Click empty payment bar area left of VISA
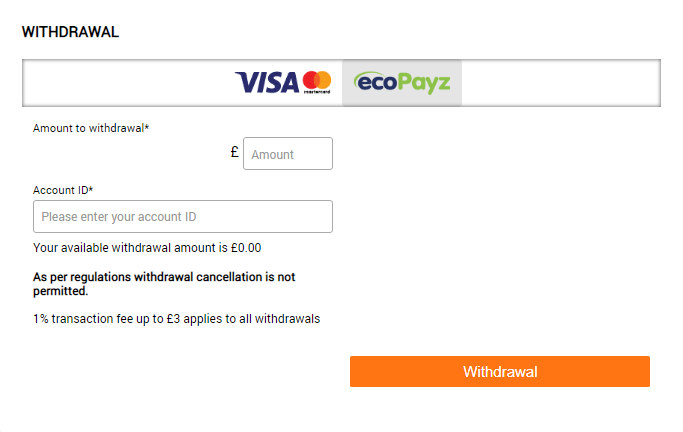The width and height of the screenshot is (683, 432). [128, 83]
